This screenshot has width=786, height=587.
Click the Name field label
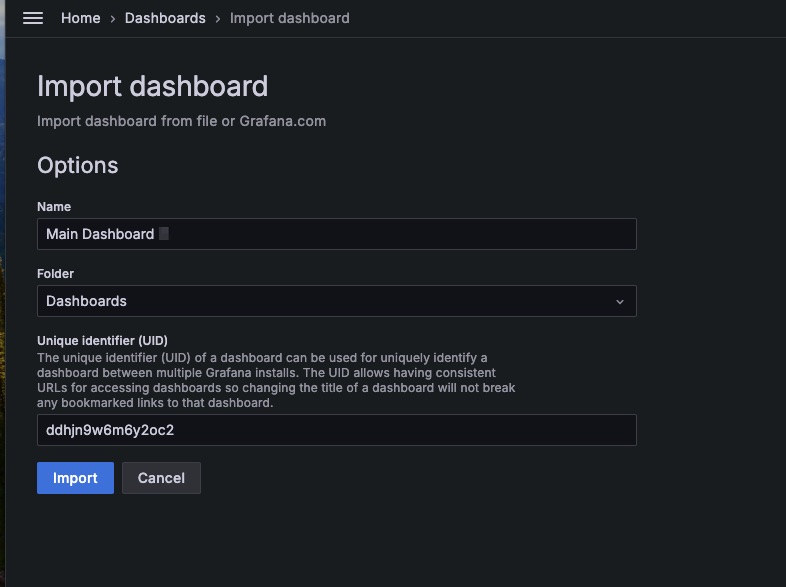[x=54, y=206]
